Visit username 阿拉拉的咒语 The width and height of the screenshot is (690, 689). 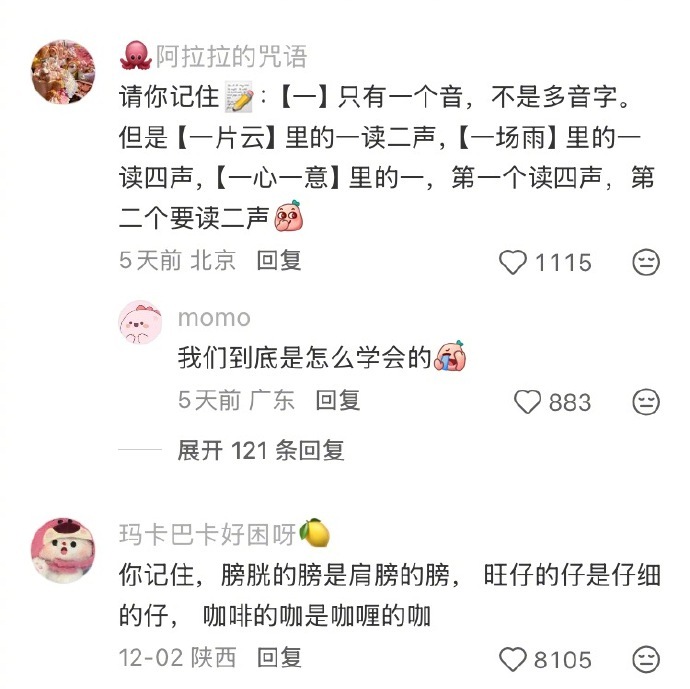pos(231,56)
